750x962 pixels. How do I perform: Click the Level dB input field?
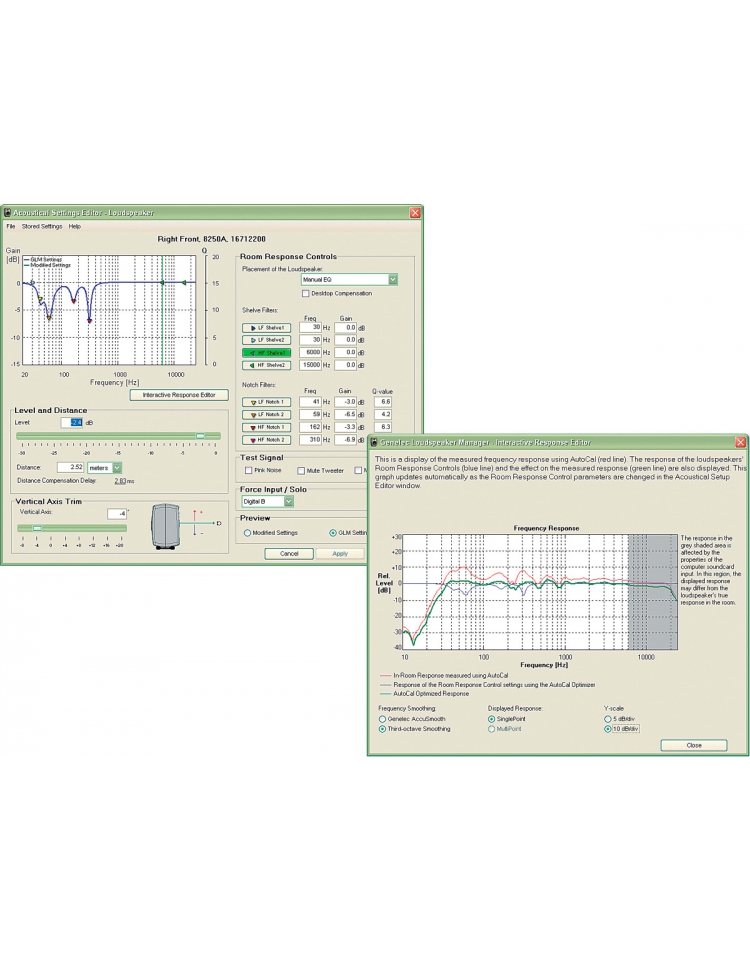(72, 423)
